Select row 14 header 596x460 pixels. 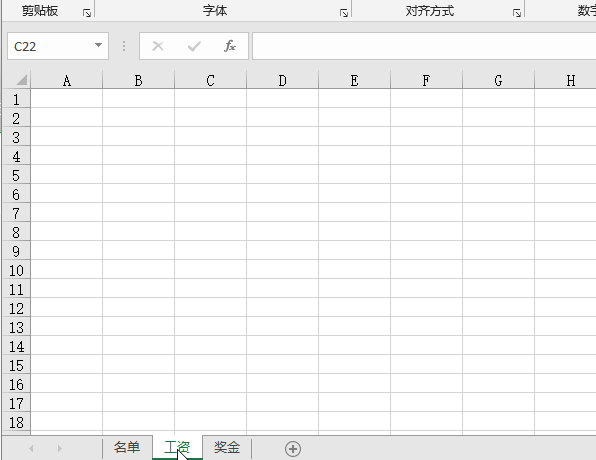[x=16, y=346]
